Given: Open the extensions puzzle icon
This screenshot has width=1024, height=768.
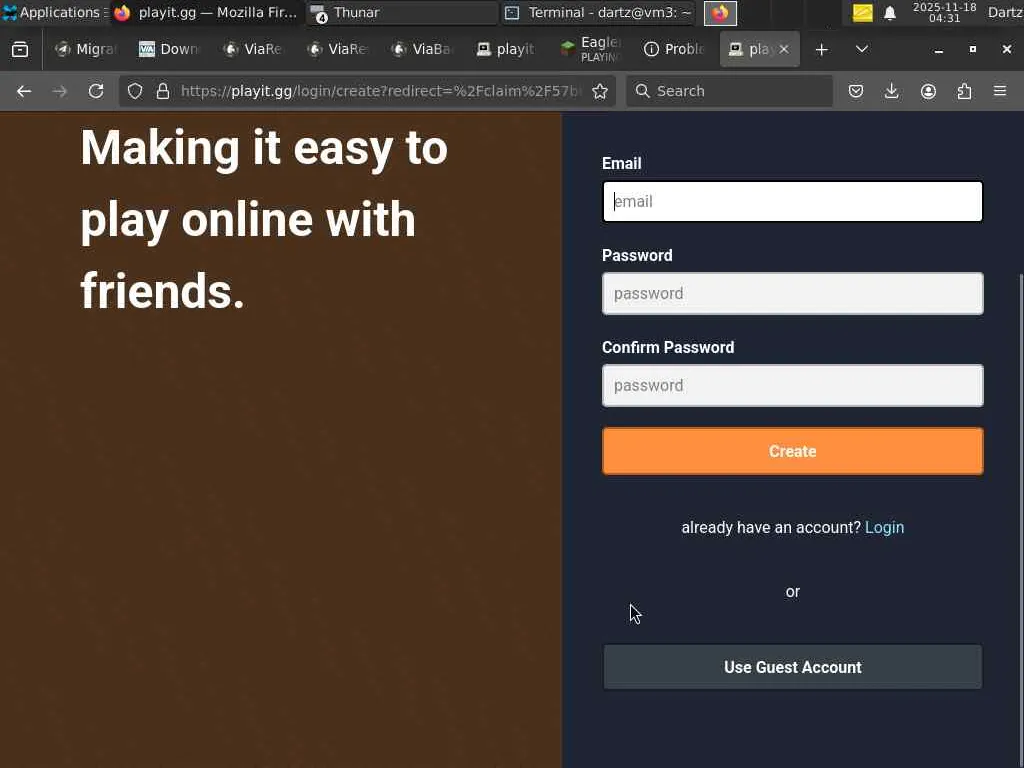Looking at the screenshot, I should tap(964, 91).
